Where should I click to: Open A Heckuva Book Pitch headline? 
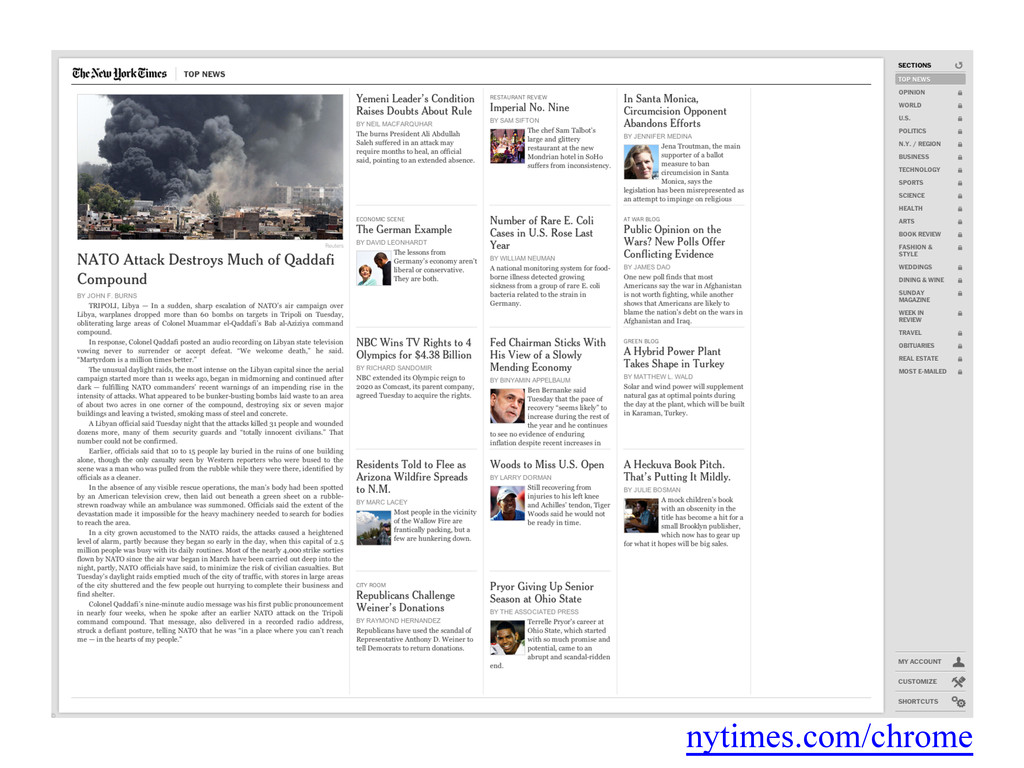point(677,471)
